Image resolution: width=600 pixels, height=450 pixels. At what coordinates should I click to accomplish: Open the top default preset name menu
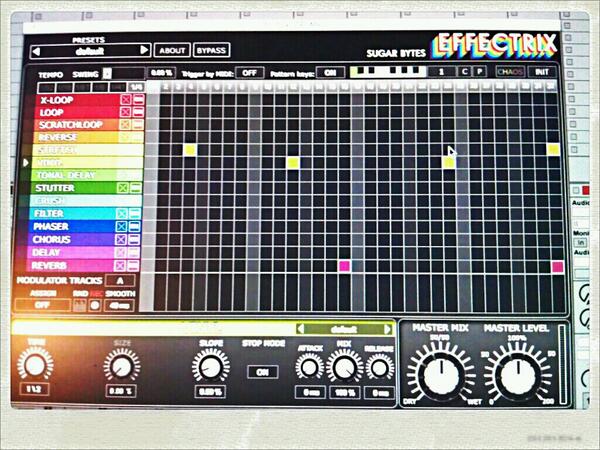click(90, 51)
